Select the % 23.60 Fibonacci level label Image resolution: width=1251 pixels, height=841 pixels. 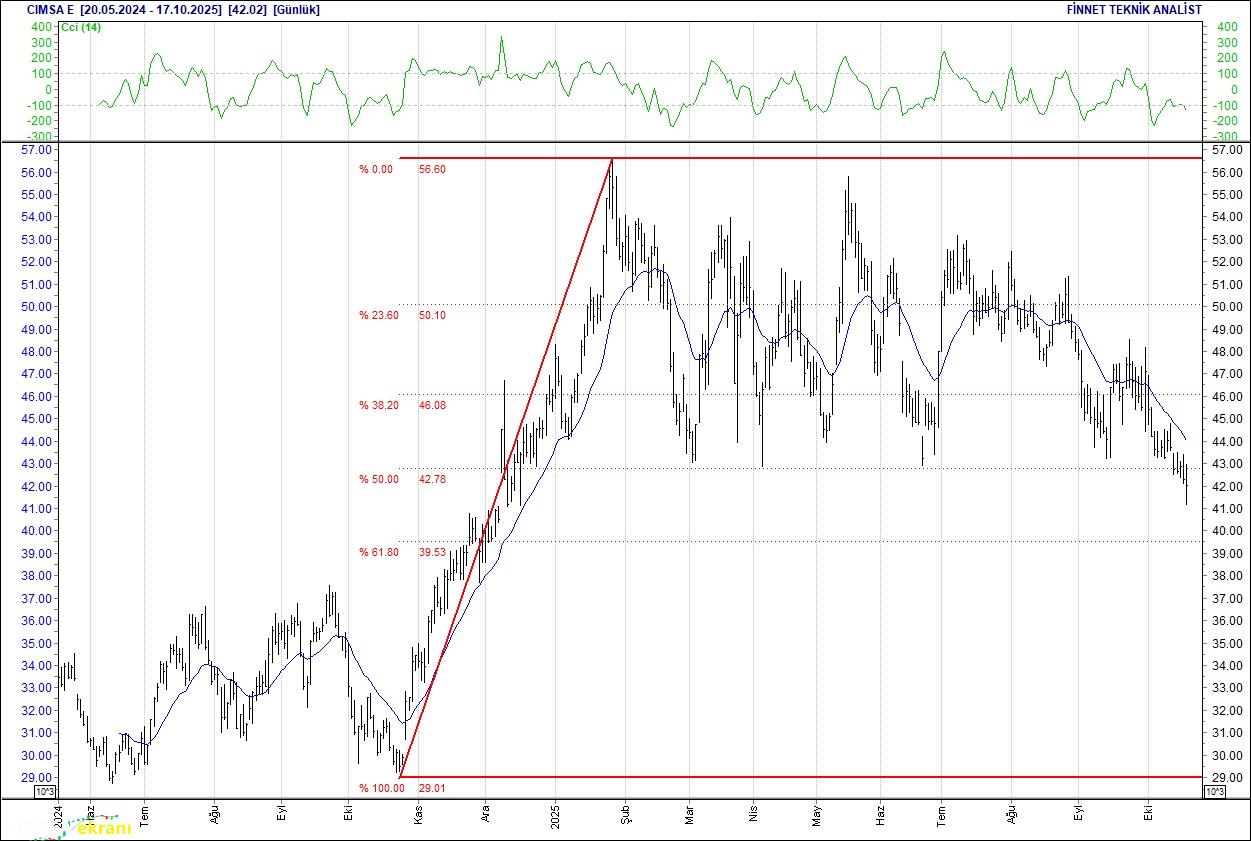point(379,315)
